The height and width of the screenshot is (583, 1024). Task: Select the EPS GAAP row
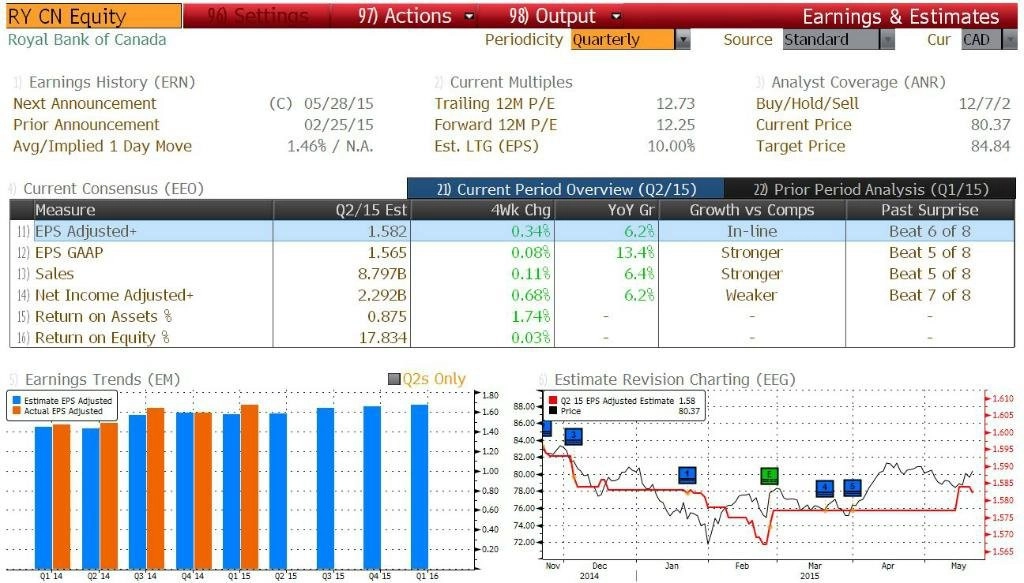[x=512, y=252]
